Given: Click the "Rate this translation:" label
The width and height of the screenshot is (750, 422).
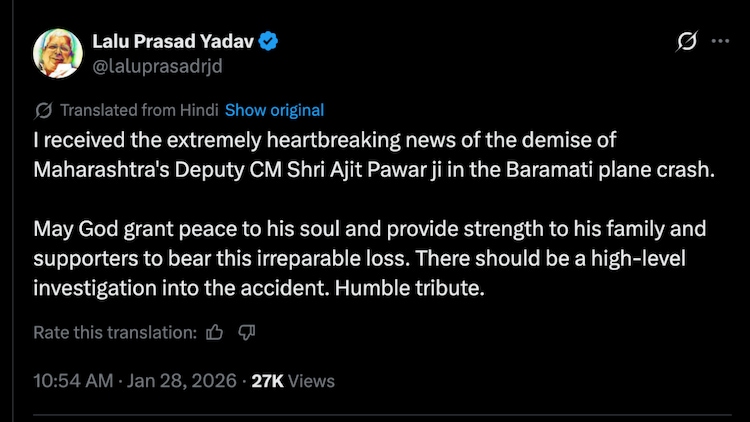Looking at the screenshot, I should pos(115,332).
